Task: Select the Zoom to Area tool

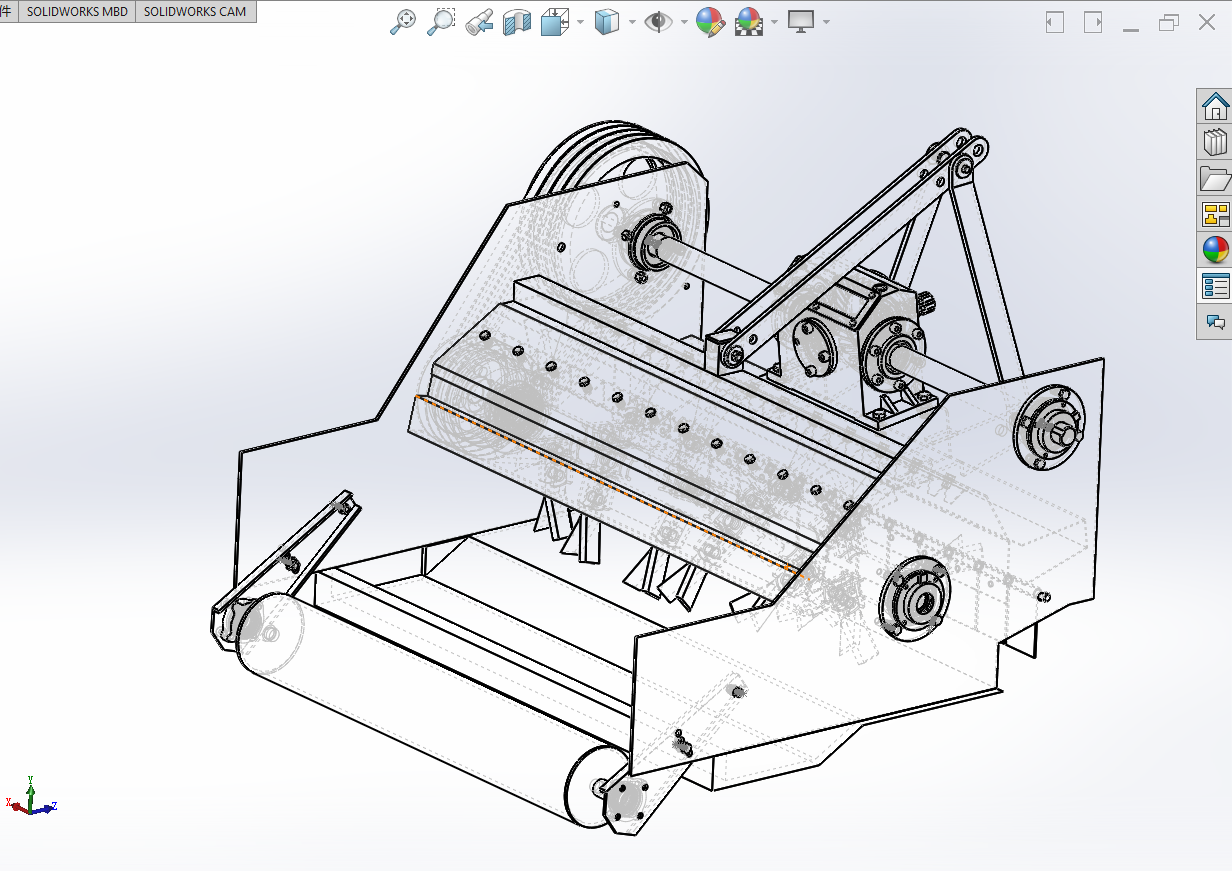Action: click(440, 22)
